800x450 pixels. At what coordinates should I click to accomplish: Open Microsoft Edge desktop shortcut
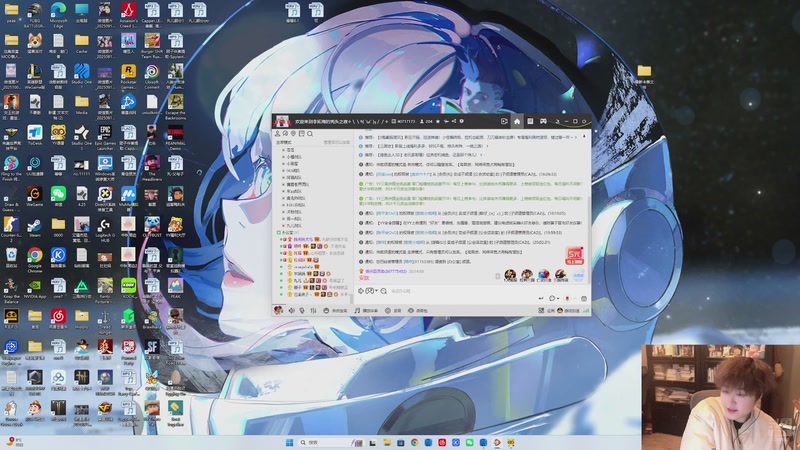(58, 13)
